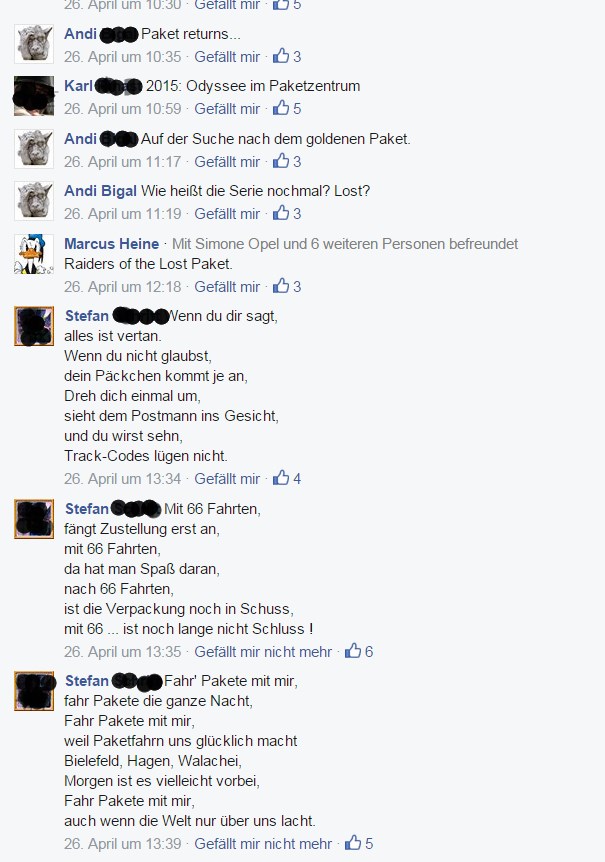
Task: Click like count icon under 2015: Odyssee comment
Action: (x=281, y=108)
